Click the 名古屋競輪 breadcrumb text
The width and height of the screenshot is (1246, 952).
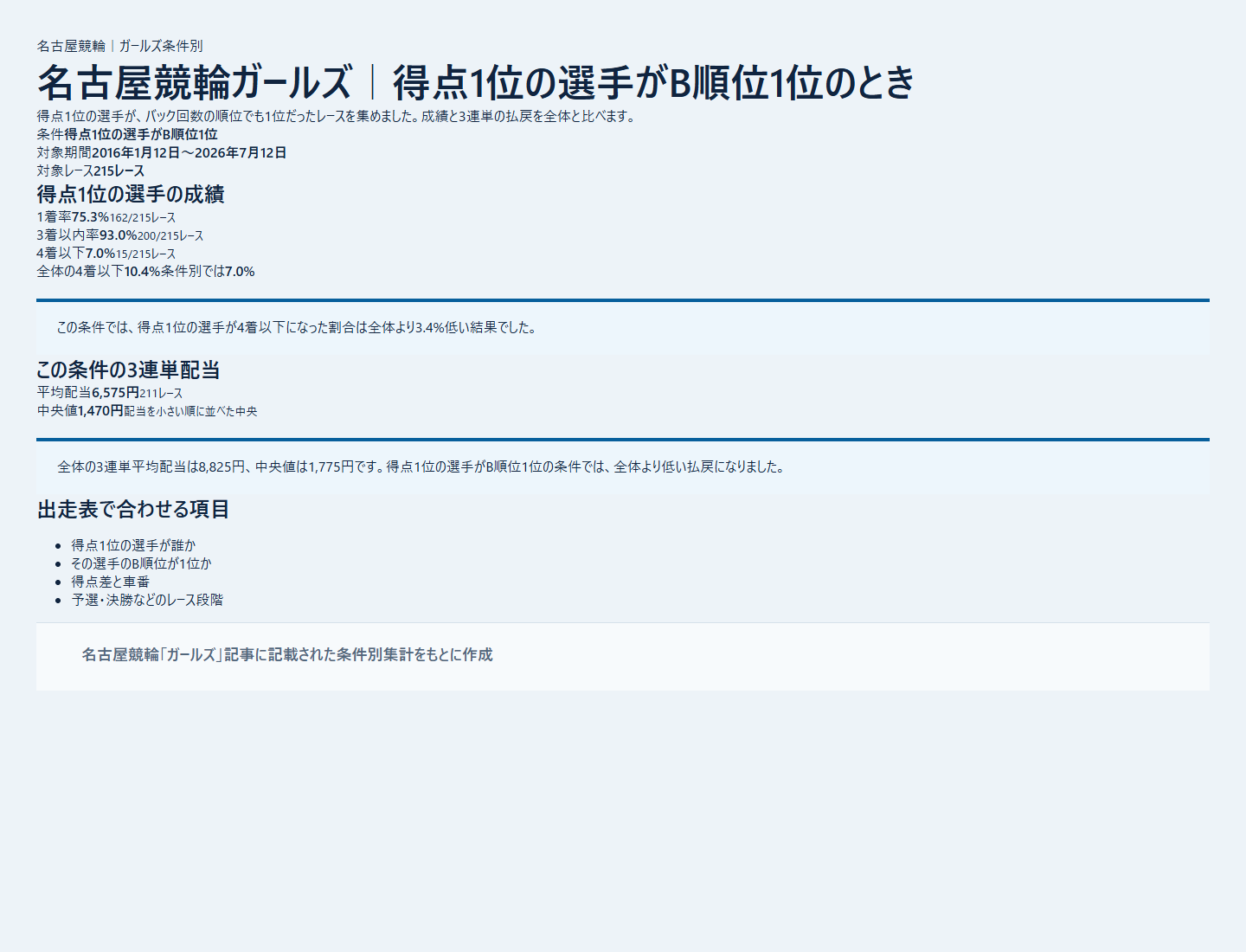click(71, 46)
